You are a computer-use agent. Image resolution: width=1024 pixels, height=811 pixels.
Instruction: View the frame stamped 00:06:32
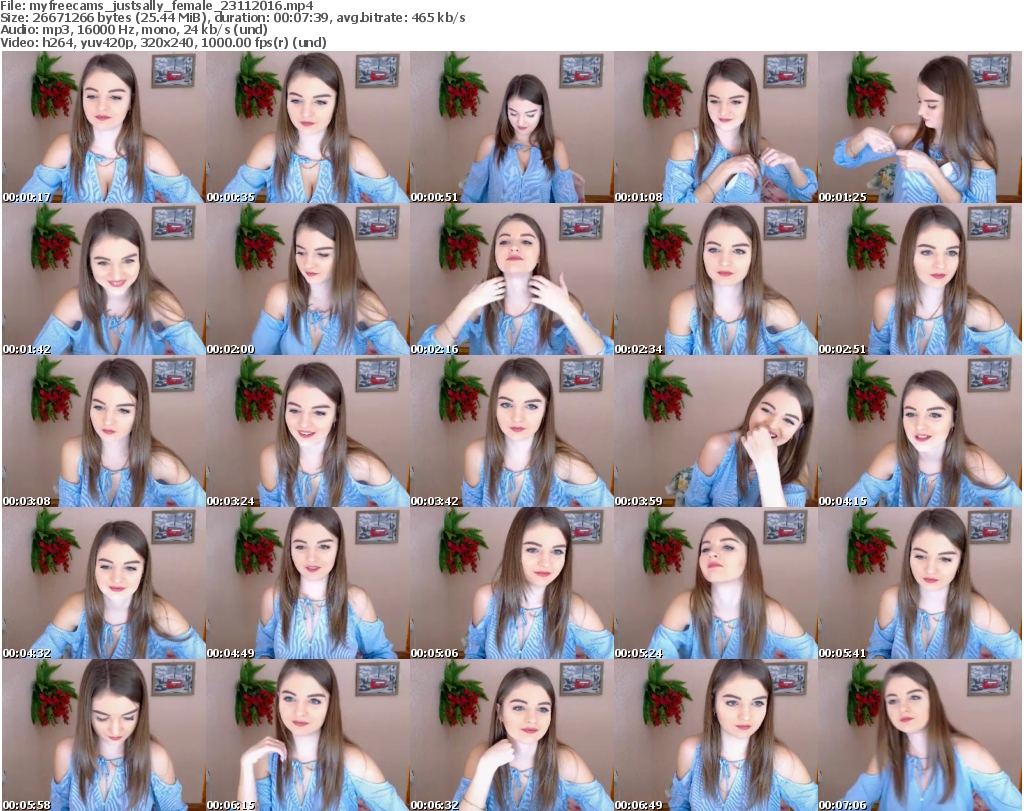pyautogui.click(x=512, y=735)
